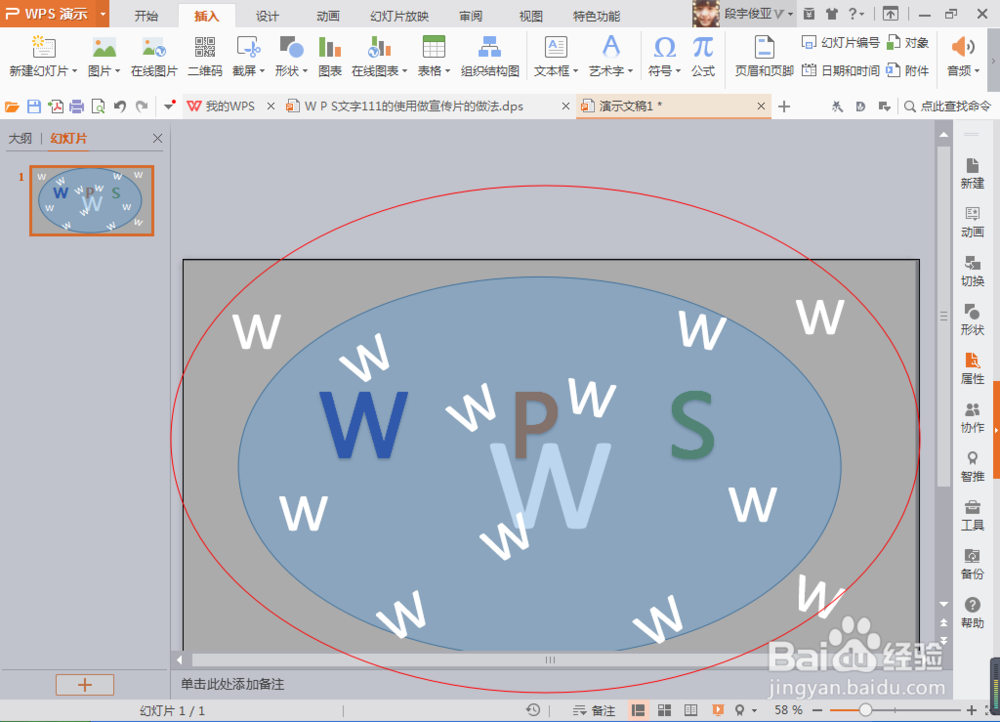
Task: Switch to 大纲 outline panel tab
Action: pos(20,138)
